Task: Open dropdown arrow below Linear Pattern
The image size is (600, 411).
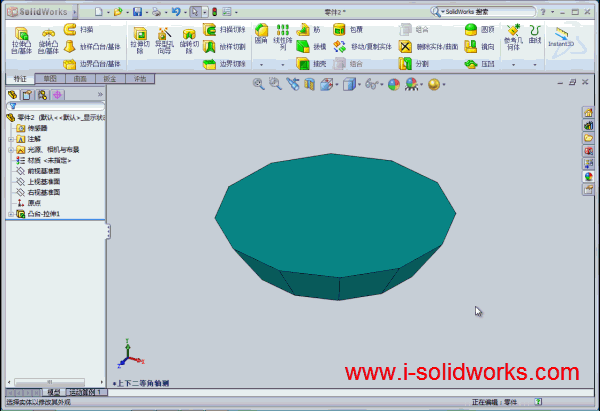Action: click(283, 65)
